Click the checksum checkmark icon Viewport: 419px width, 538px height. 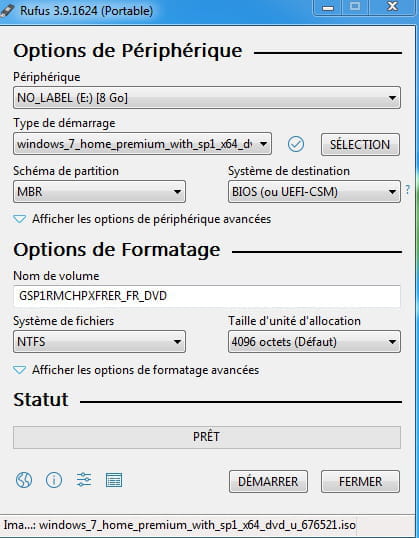click(296, 144)
